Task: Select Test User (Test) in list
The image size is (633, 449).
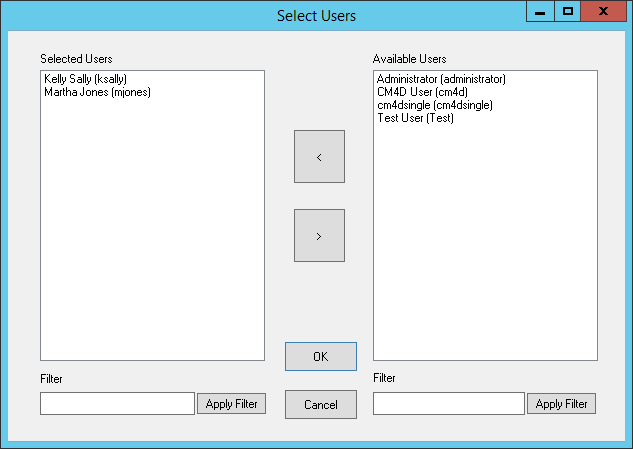Action: [415, 117]
